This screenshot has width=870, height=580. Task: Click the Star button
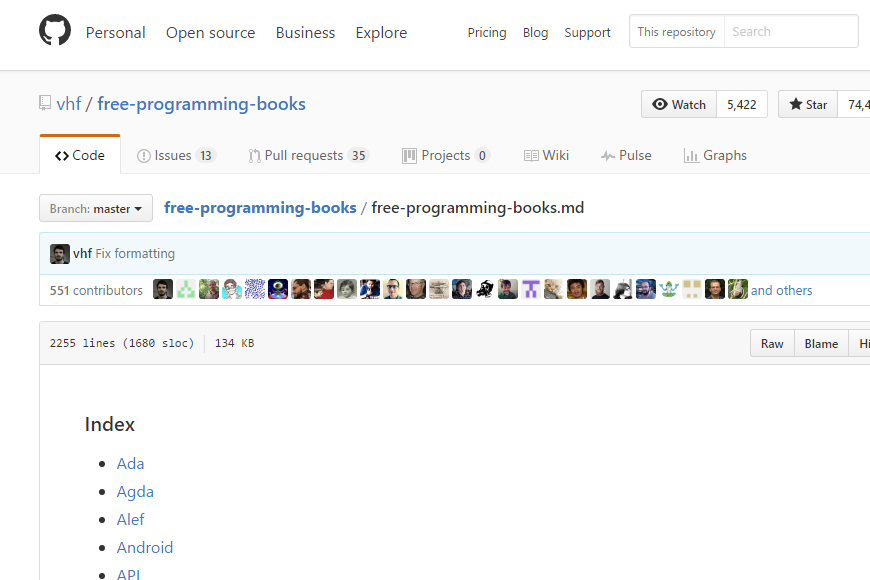(808, 104)
